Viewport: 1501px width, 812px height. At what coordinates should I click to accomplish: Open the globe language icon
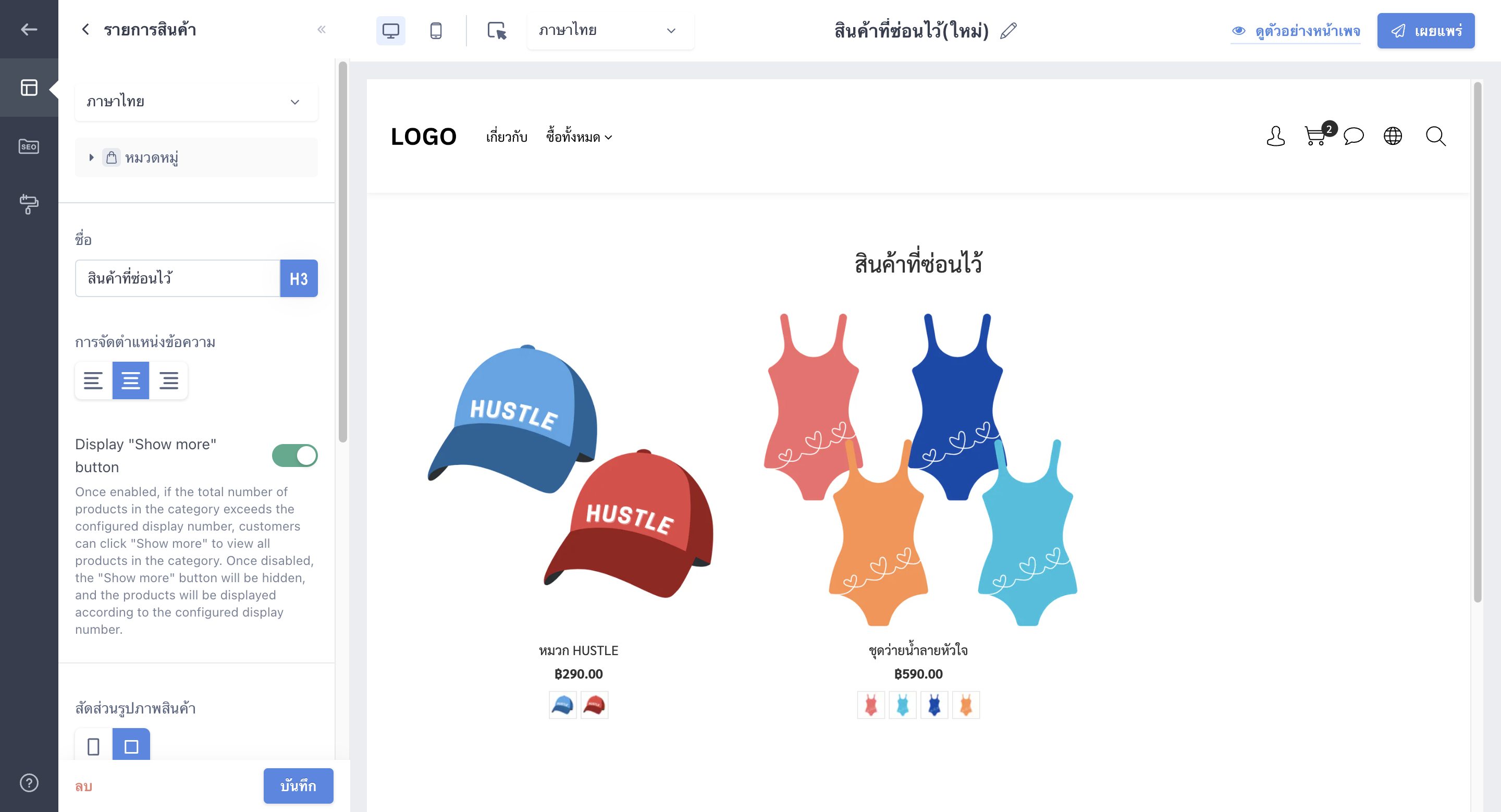point(1393,137)
